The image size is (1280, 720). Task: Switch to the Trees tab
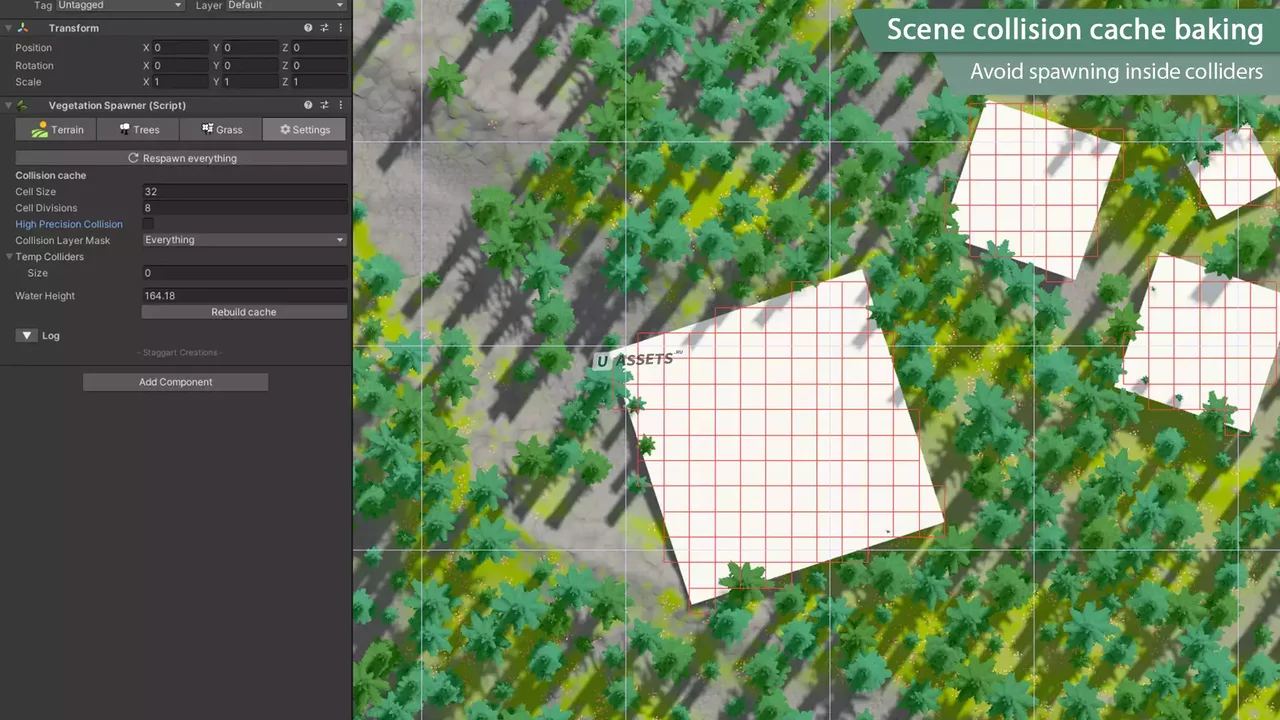pos(138,129)
